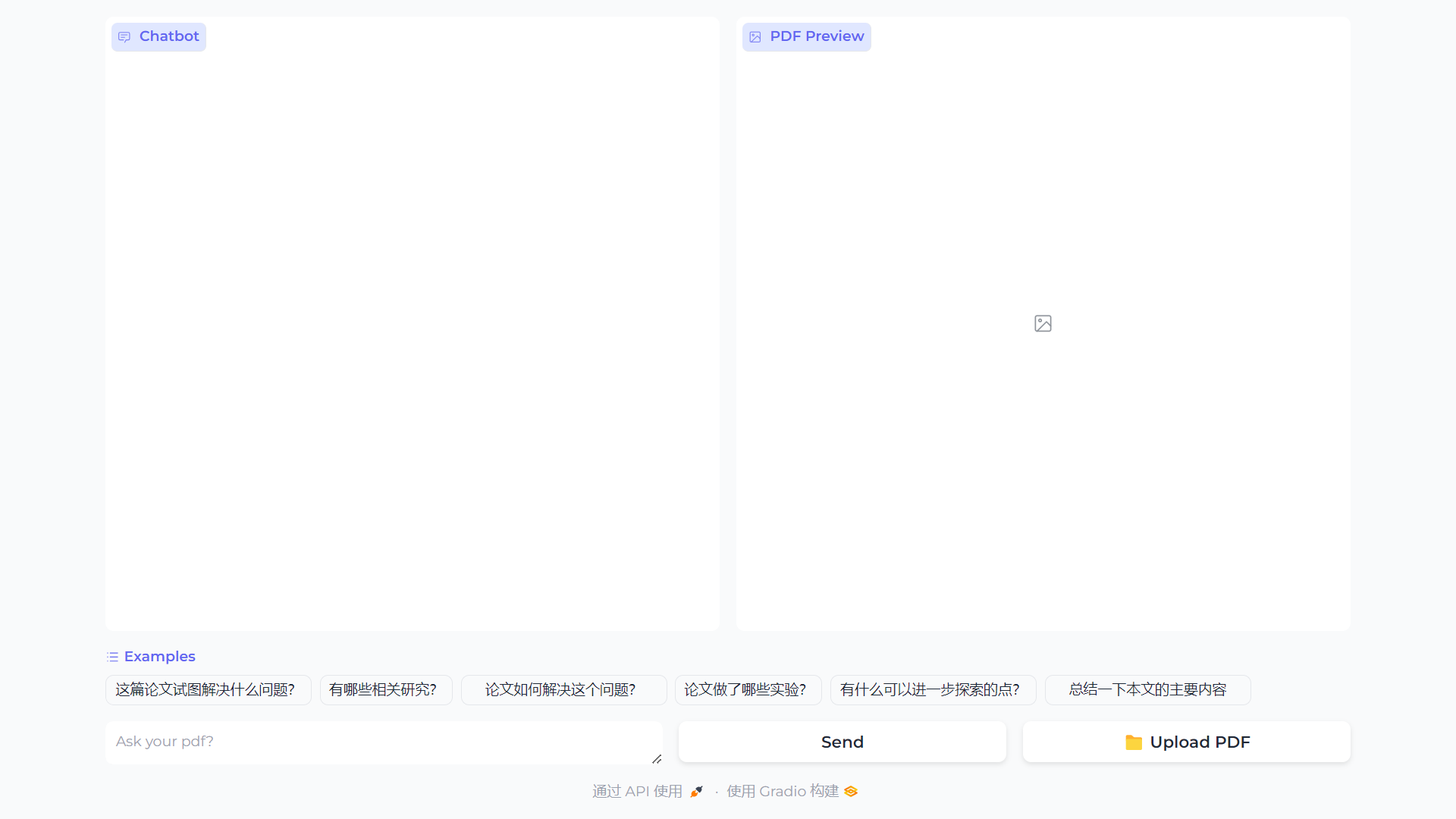Focus the 'Ask your pdf?' input box
The width and height of the screenshot is (1456, 819).
click(384, 742)
